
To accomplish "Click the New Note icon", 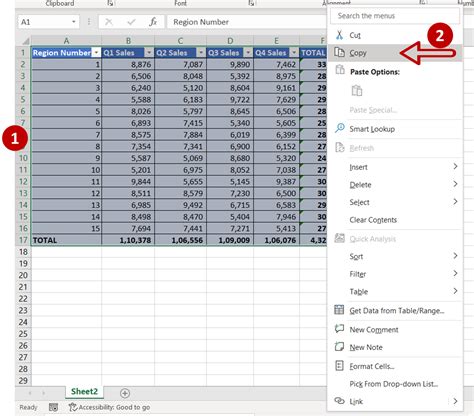I will click(339, 346).
